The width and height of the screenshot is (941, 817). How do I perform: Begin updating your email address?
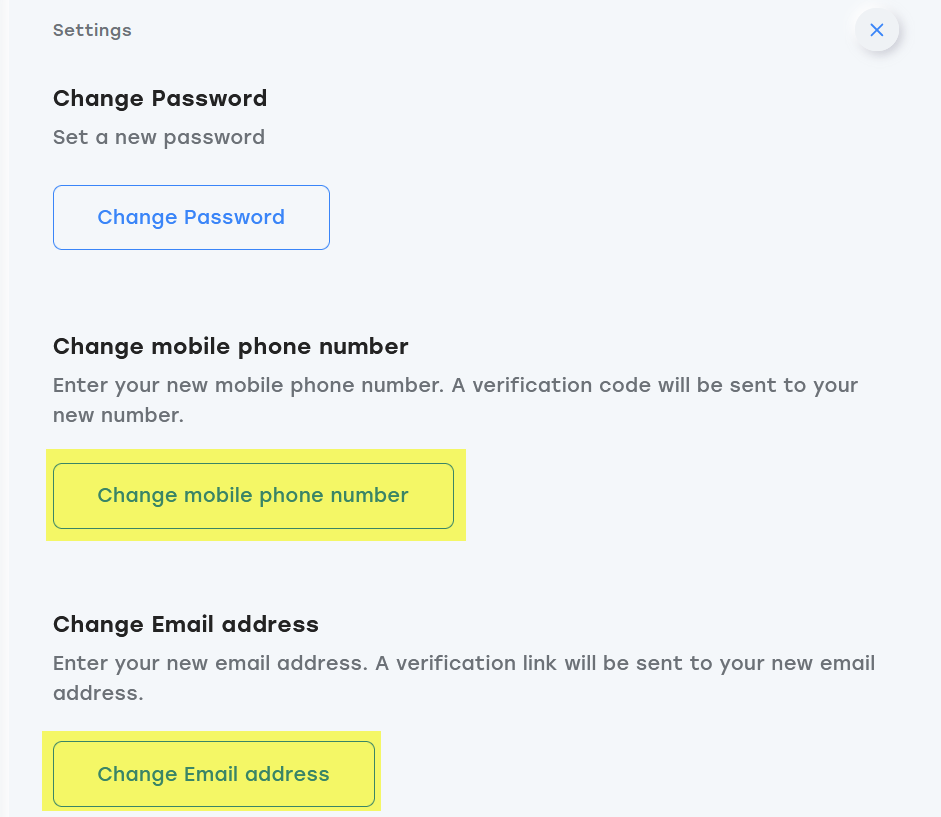[214, 774]
